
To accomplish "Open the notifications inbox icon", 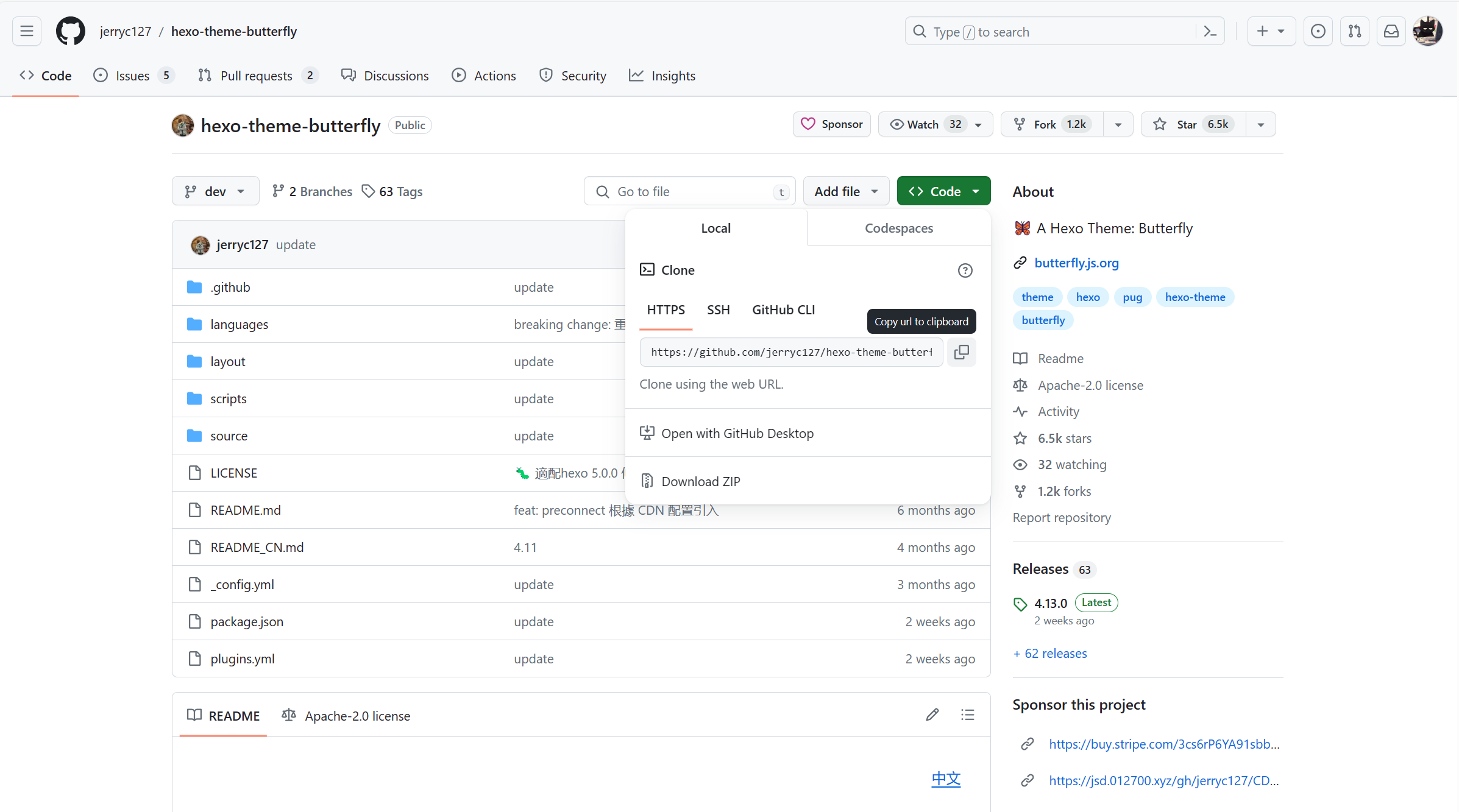I will coord(1391,31).
